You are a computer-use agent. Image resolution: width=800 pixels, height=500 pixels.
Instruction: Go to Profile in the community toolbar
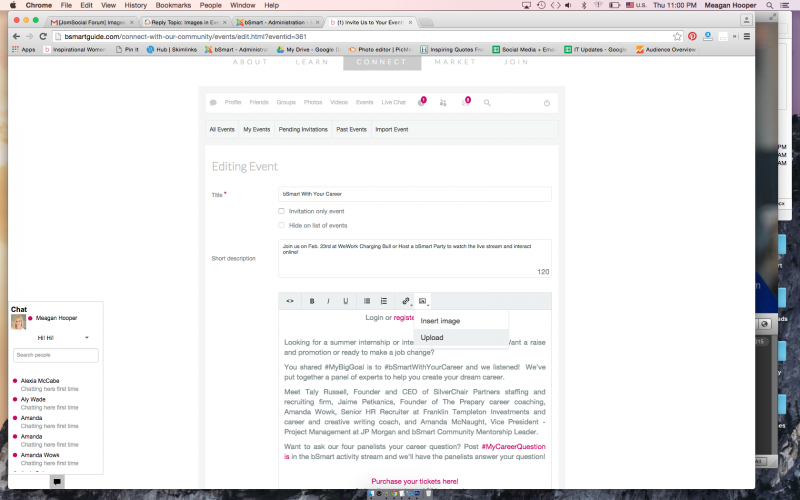233,103
